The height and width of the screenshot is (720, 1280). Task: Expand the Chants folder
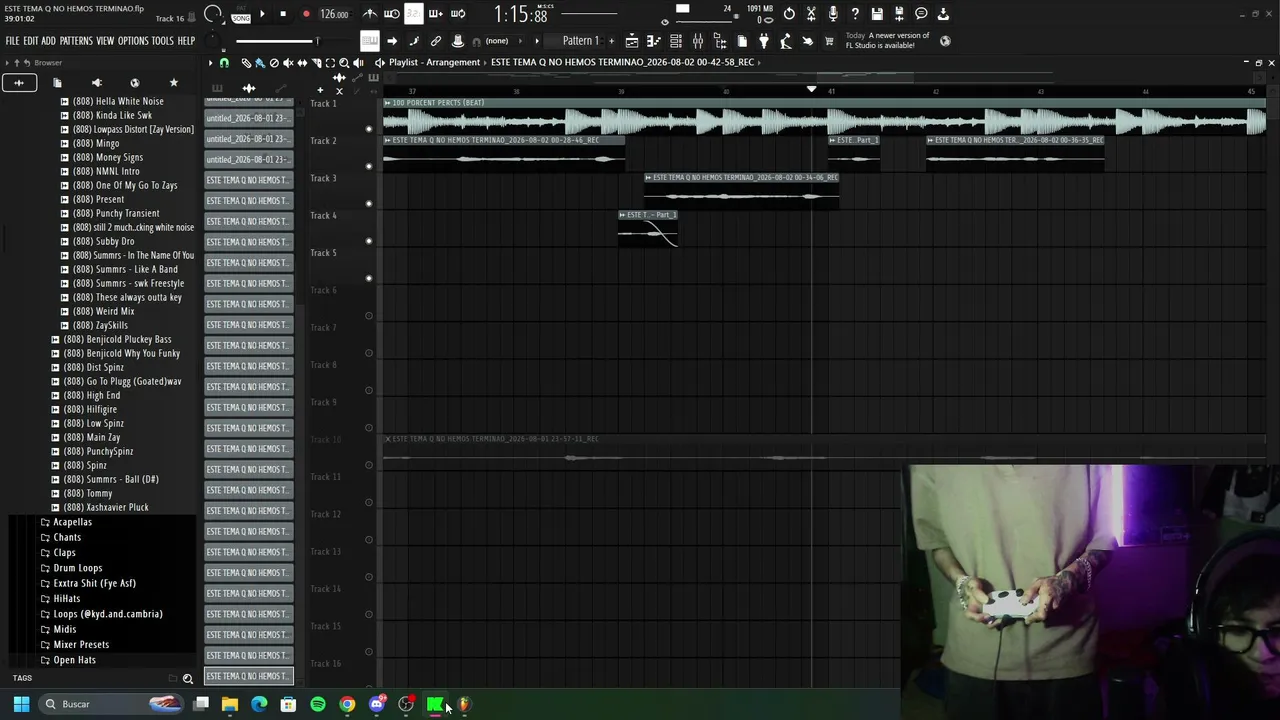point(67,537)
